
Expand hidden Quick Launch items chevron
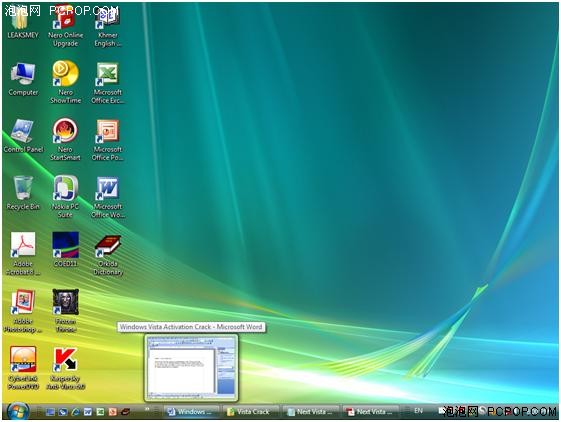[147, 409]
